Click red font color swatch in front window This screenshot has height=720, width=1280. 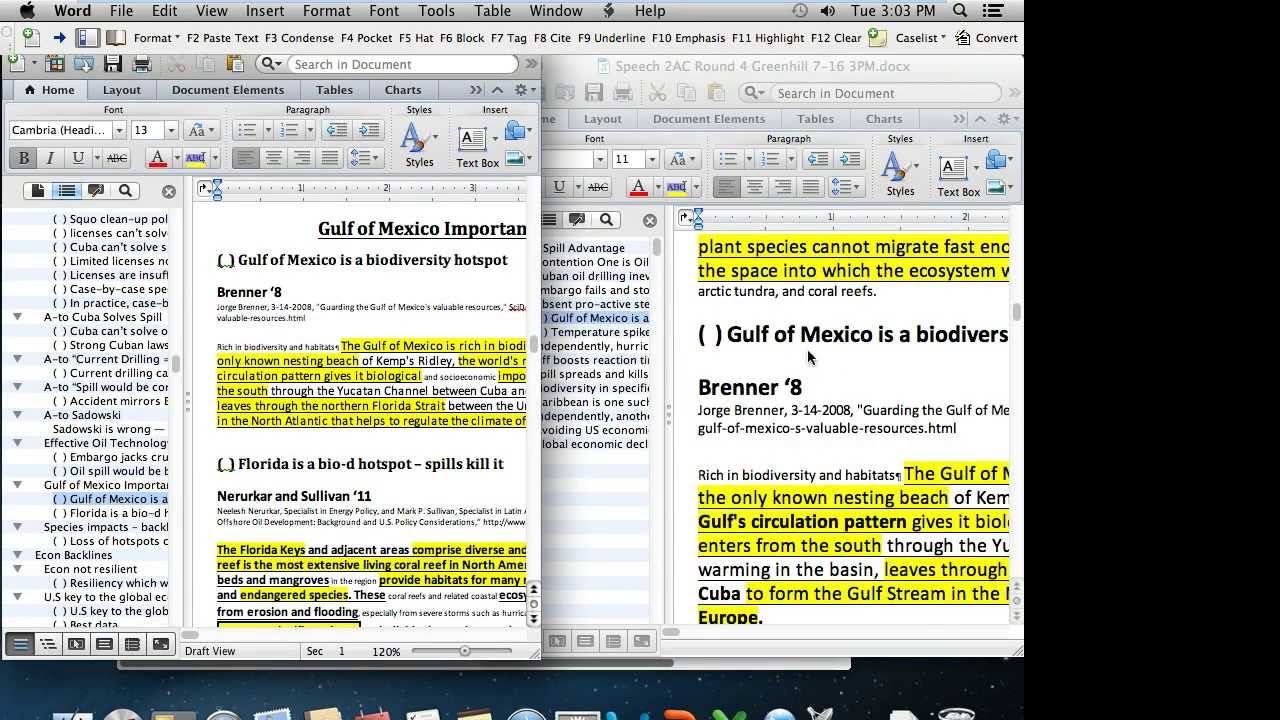pos(157,158)
